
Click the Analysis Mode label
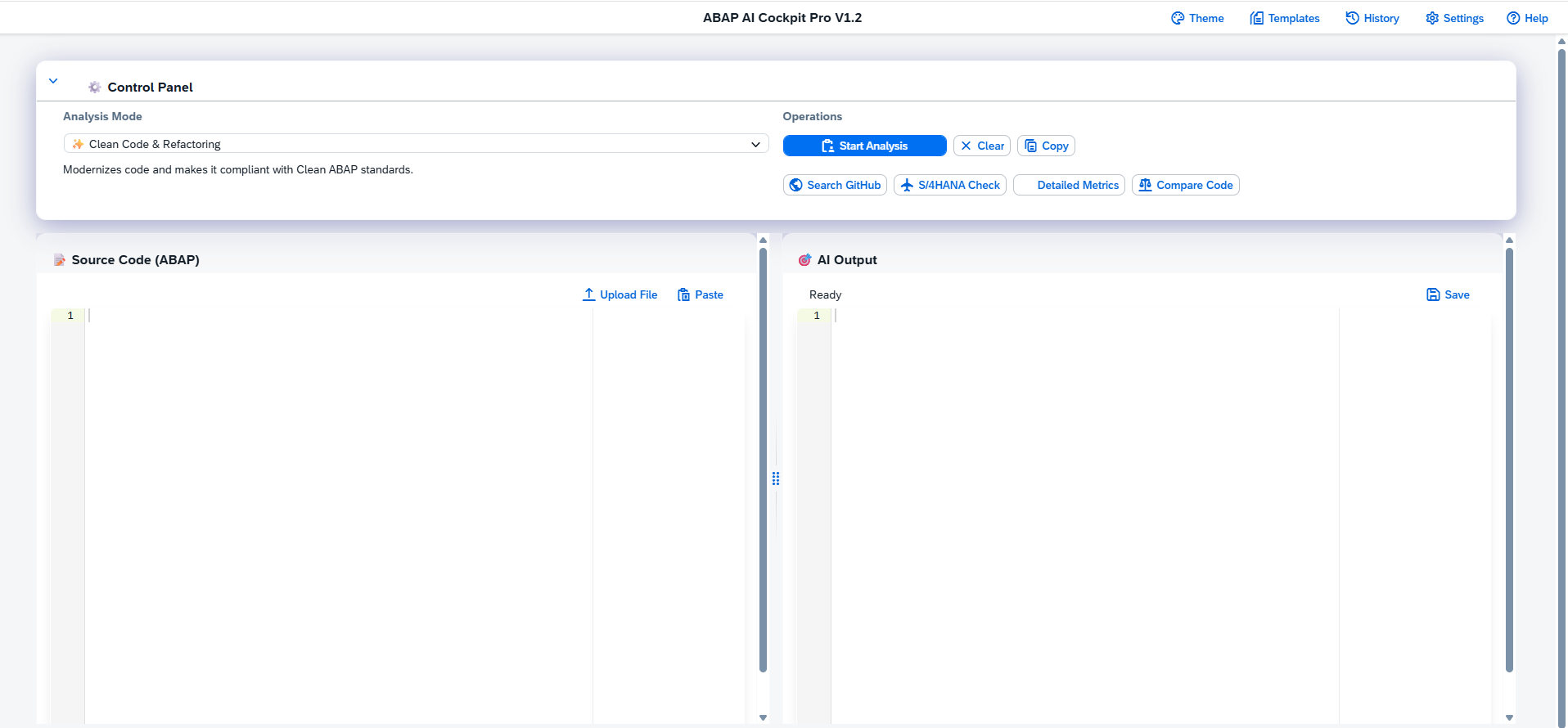[x=102, y=117]
